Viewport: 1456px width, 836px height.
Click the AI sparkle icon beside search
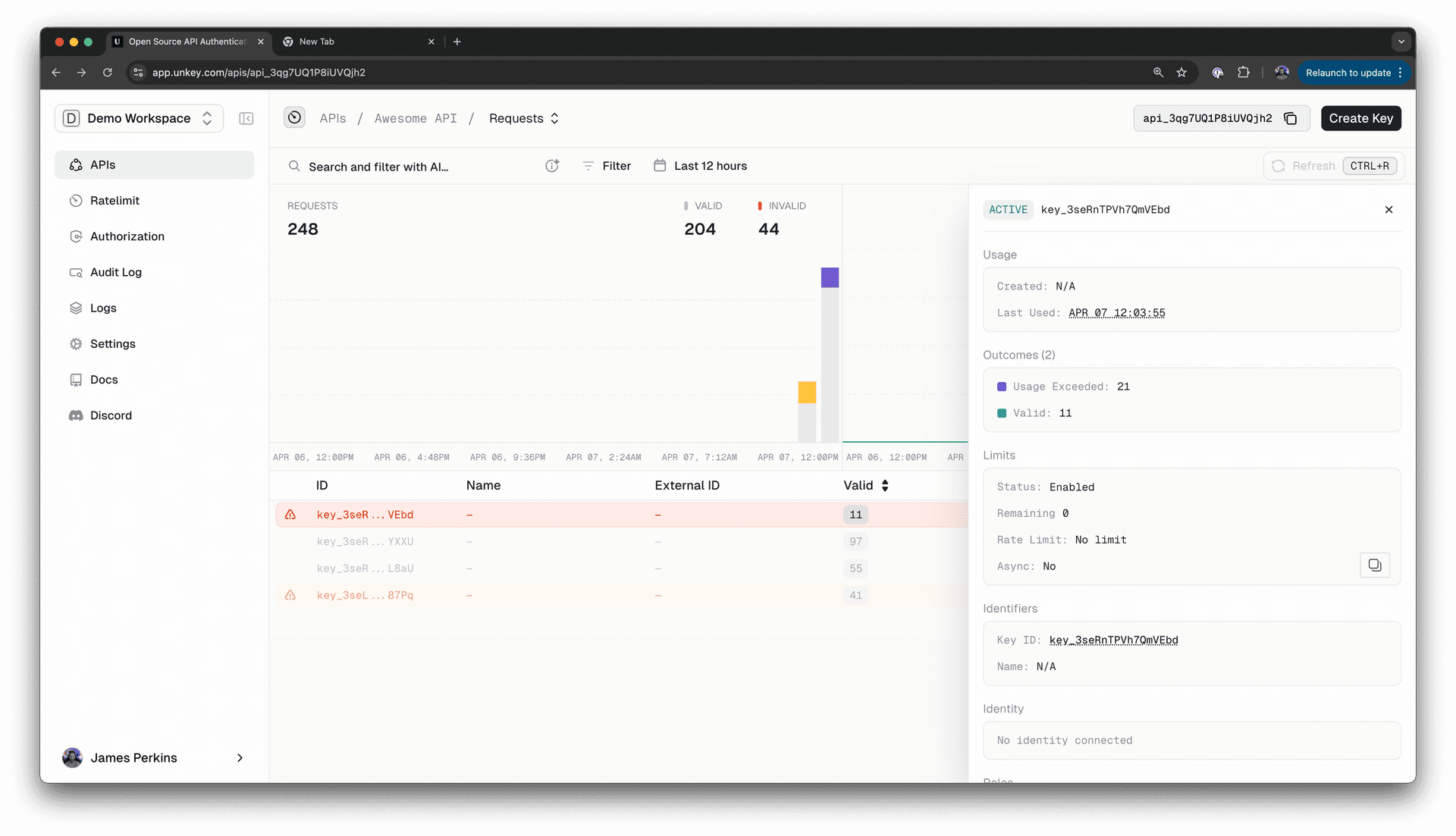point(552,165)
